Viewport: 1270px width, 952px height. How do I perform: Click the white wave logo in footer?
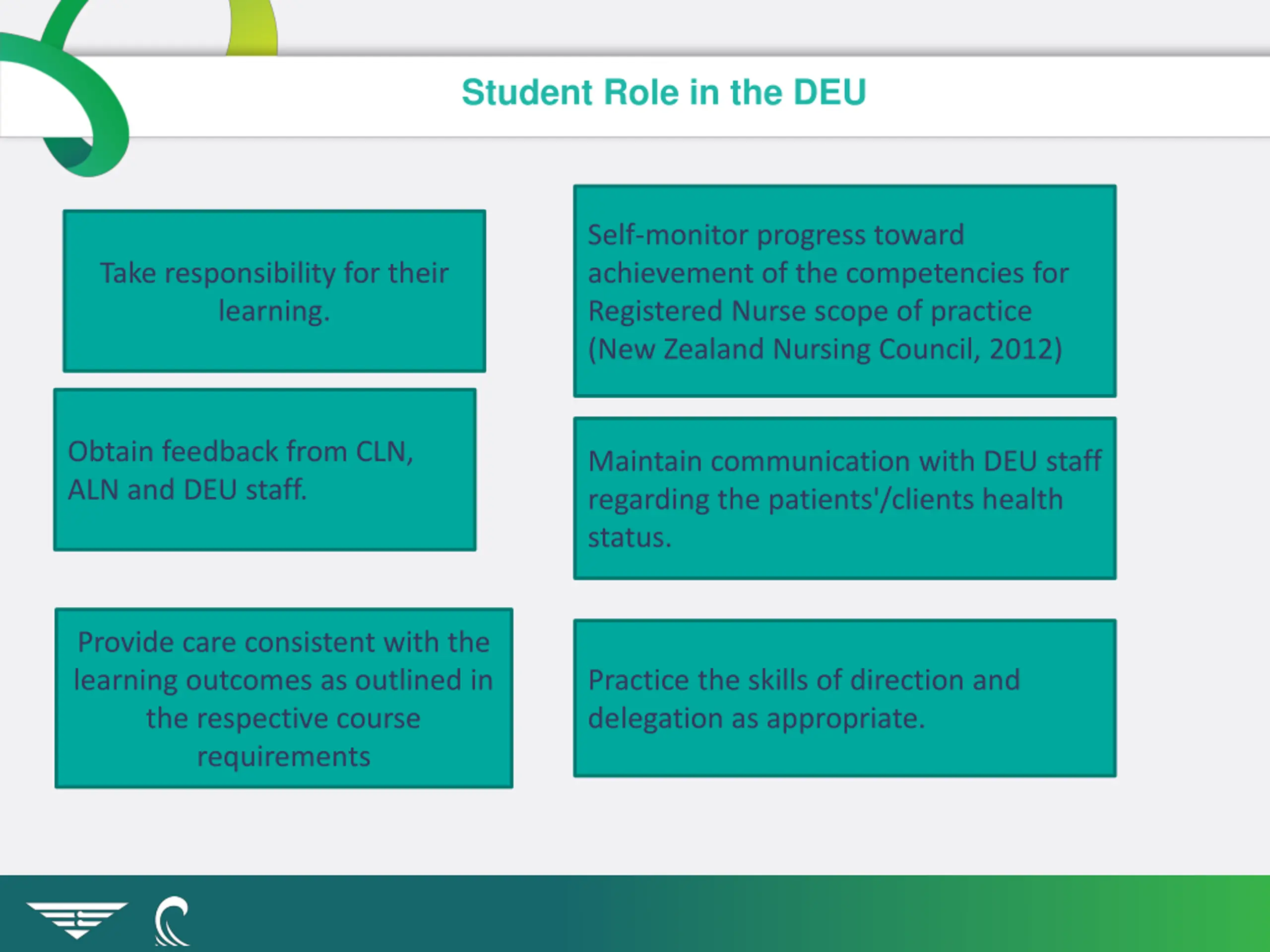pyautogui.click(x=172, y=920)
